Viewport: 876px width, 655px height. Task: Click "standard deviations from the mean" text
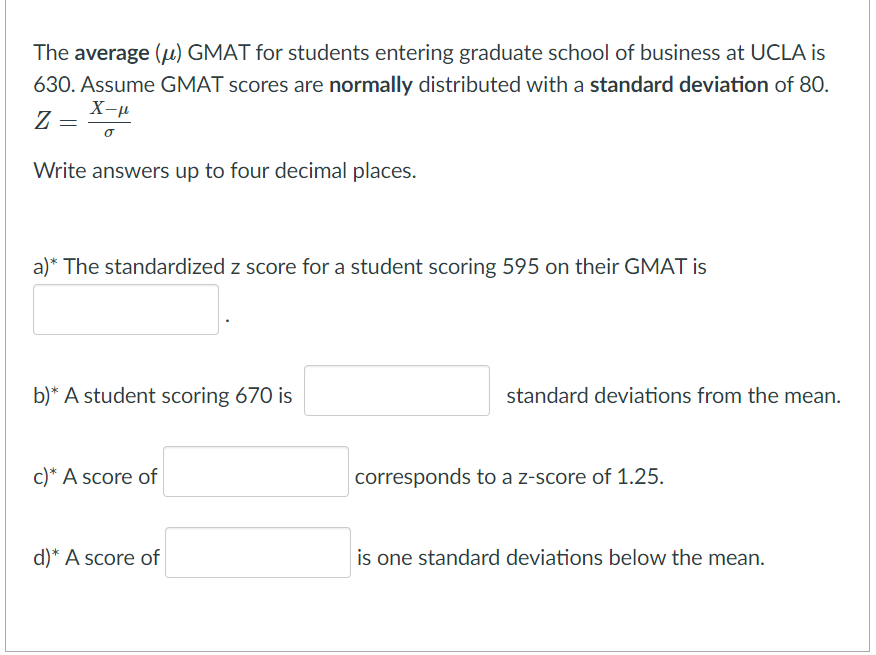pos(673,396)
